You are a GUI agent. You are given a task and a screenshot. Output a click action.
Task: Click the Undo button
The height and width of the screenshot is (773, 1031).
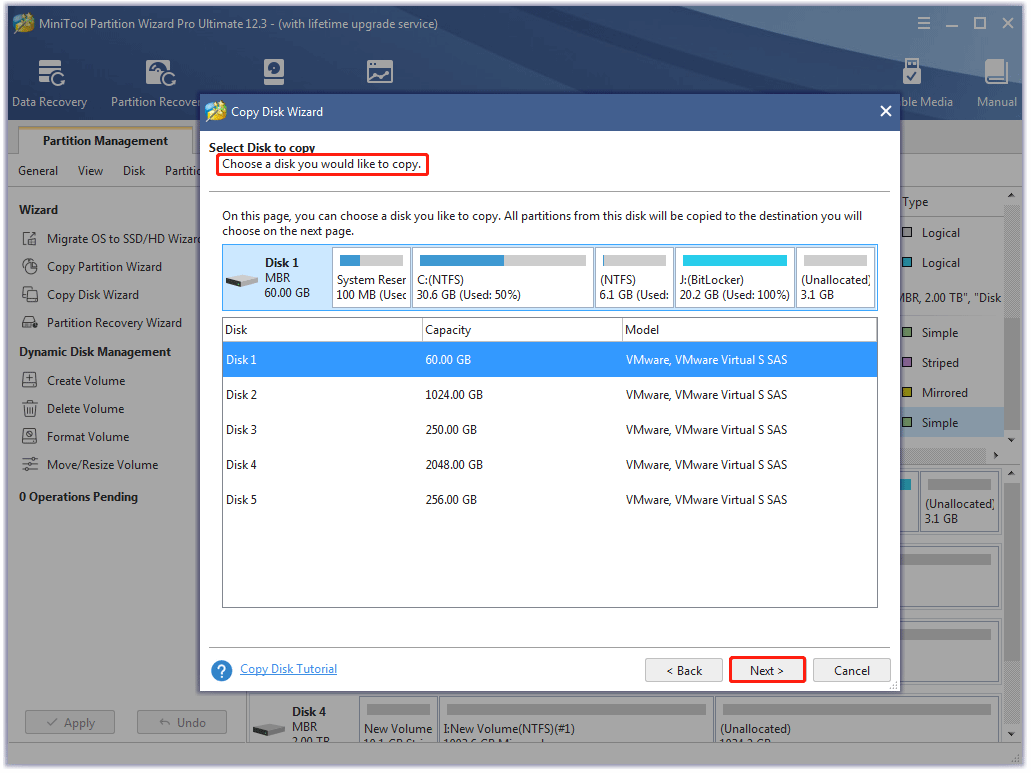click(x=182, y=722)
